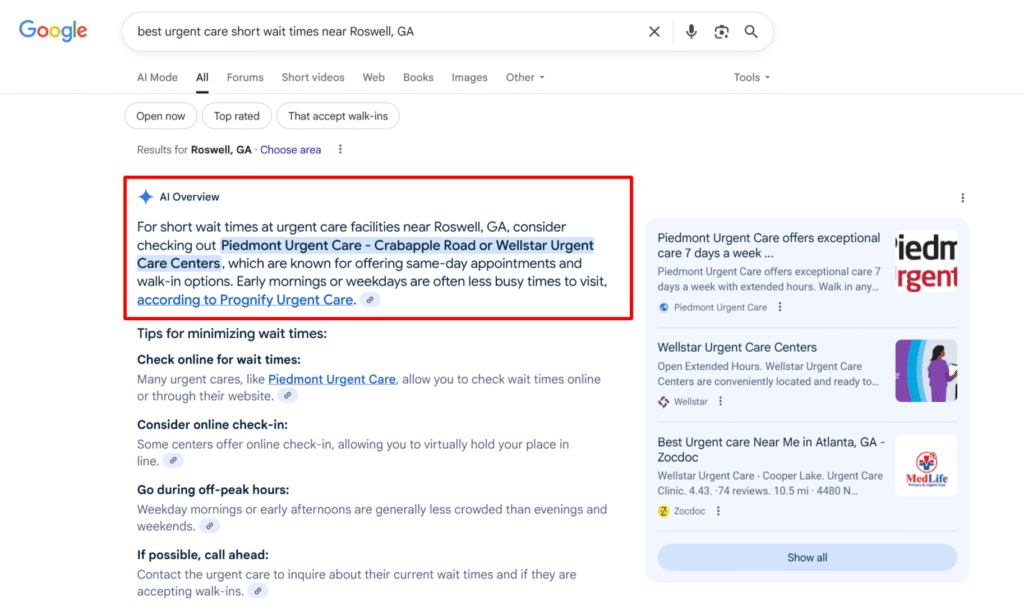Image resolution: width=1024 pixels, height=607 pixels.
Task: Open AI Overview three-dot options menu
Action: tap(963, 198)
